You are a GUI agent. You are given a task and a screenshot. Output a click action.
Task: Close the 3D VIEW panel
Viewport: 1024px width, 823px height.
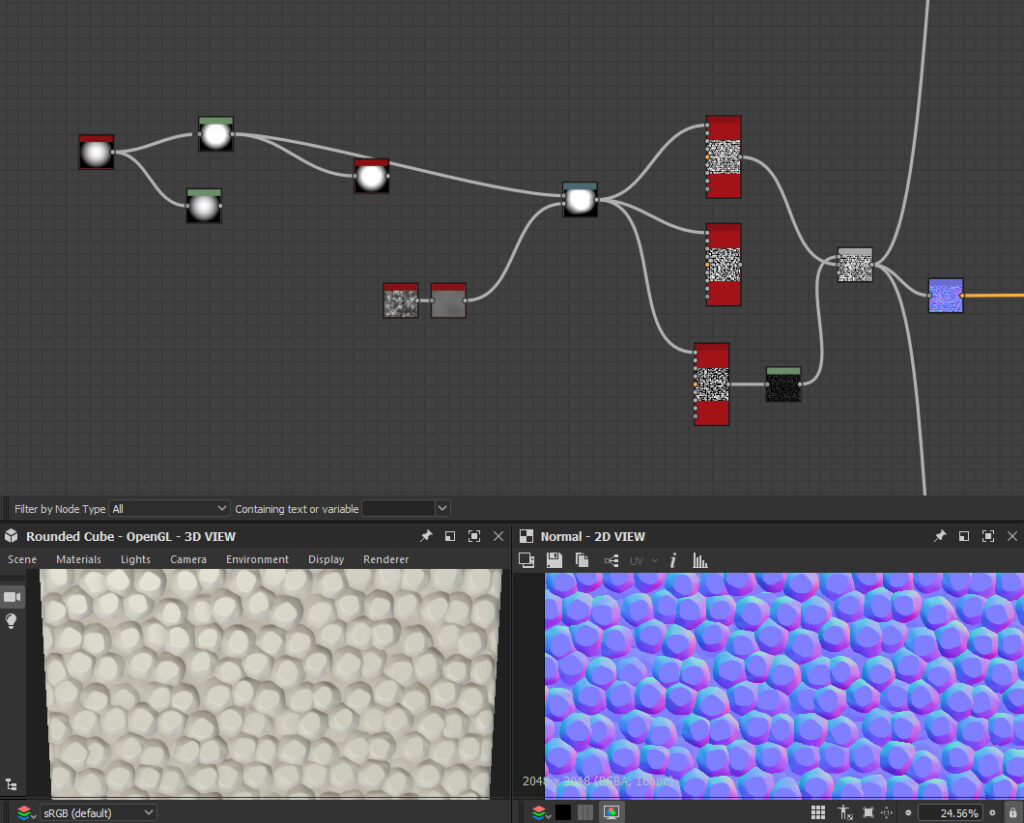click(498, 536)
